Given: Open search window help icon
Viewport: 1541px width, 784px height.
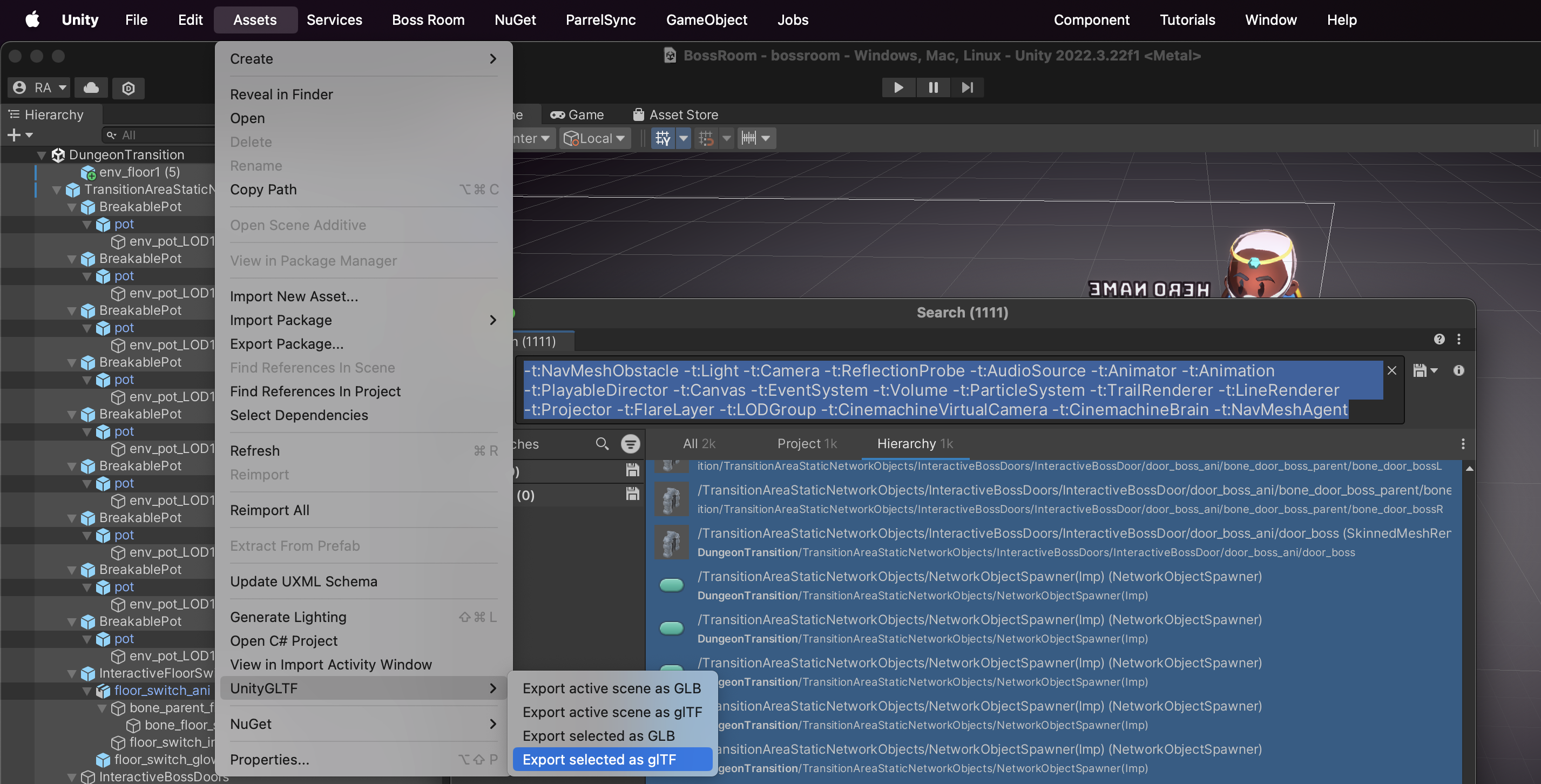Looking at the screenshot, I should coord(1439,339).
